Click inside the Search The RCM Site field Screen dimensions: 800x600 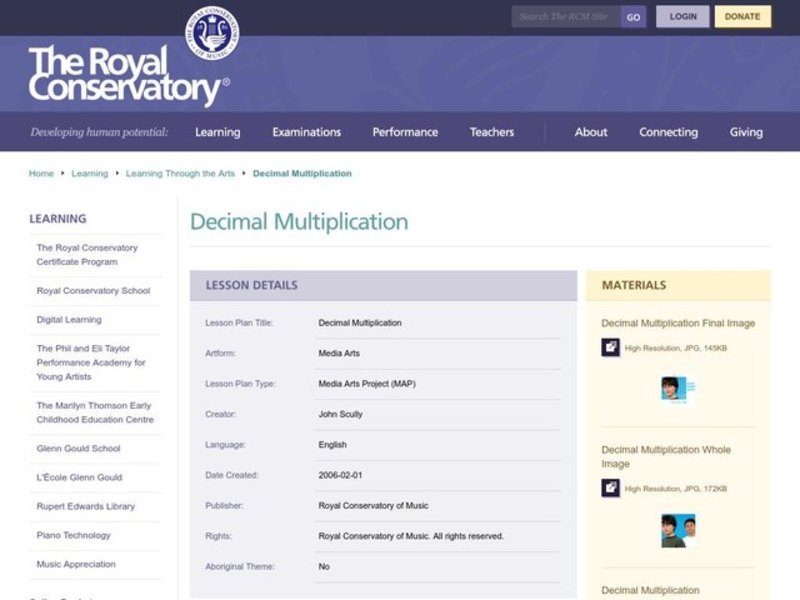pos(565,16)
